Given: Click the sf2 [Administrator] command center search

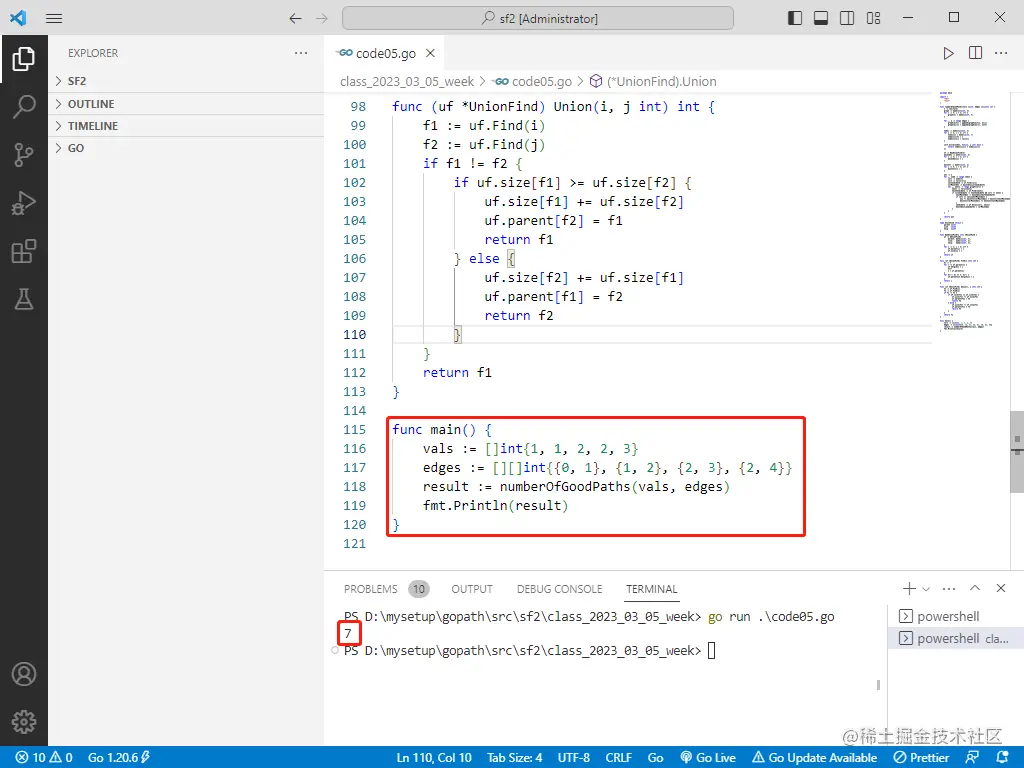Looking at the screenshot, I should (x=538, y=18).
